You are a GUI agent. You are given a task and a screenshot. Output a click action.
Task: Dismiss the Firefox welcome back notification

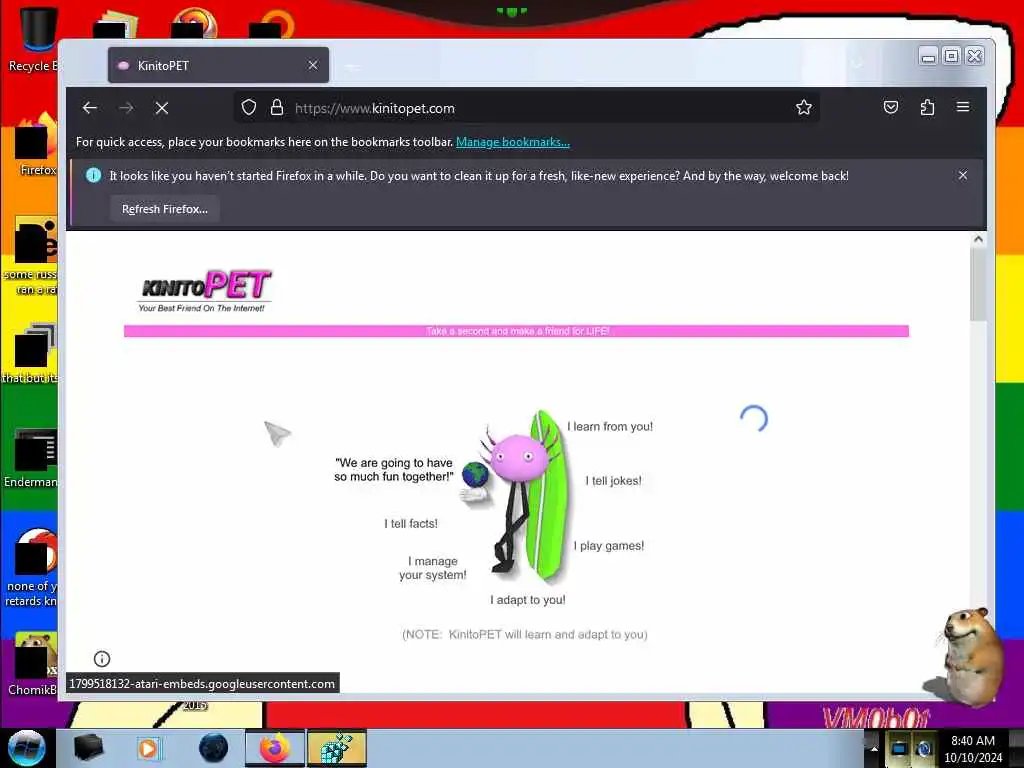963,175
